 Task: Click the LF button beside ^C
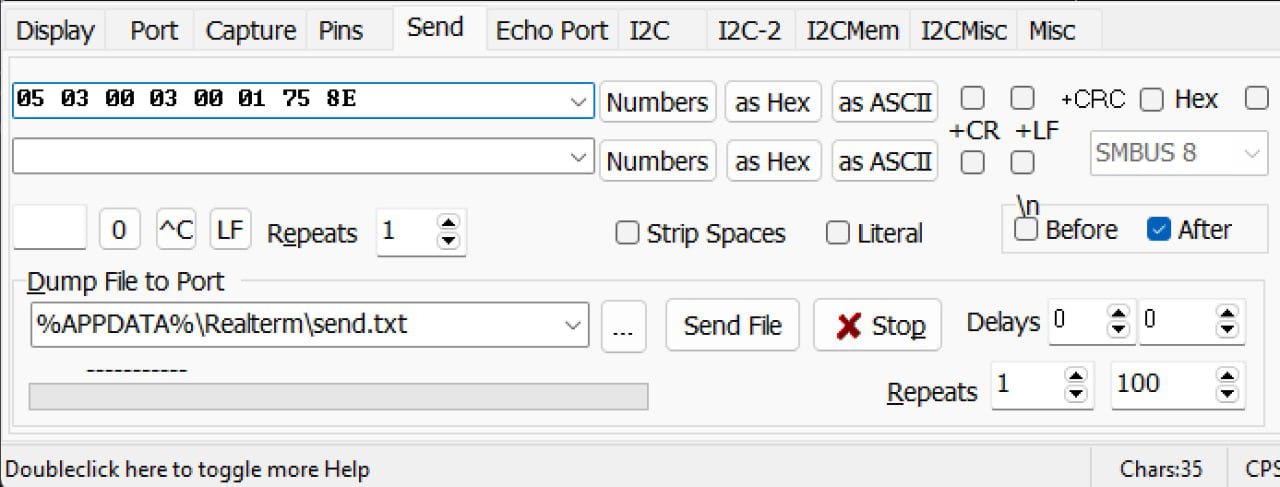pyautogui.click(x=230, y=231)
